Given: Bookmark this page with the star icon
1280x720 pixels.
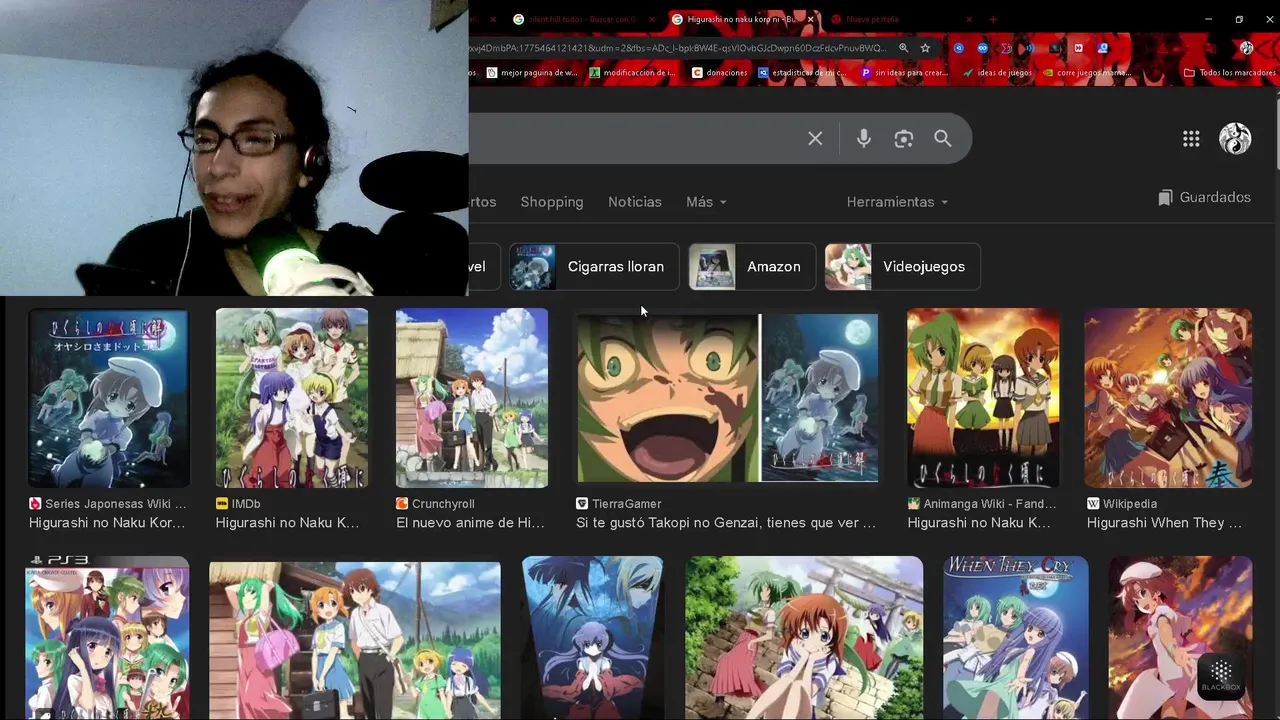Looking at the screenshot, I should point(926,47).
